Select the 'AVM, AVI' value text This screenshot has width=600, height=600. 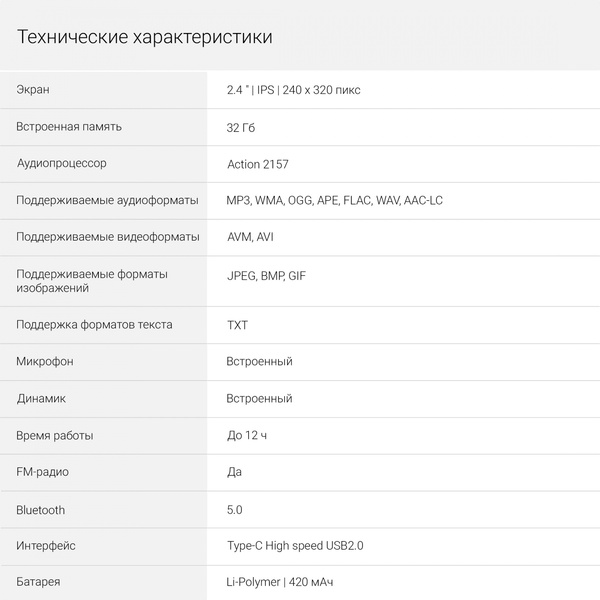coord(250,237)
